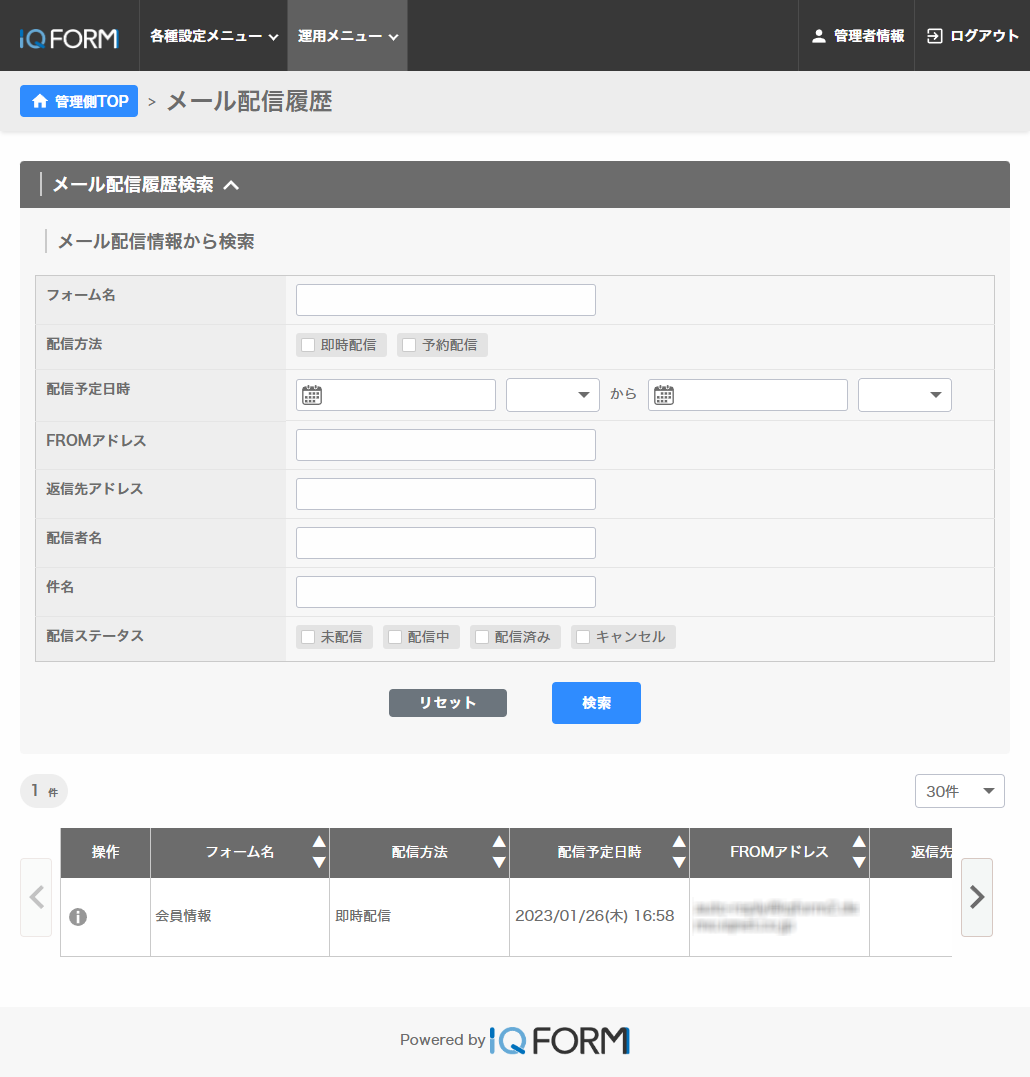Screen dimensions: 1030x1077
Task: Sort by フォーム名 column arrows
Action: pos(319,852)
